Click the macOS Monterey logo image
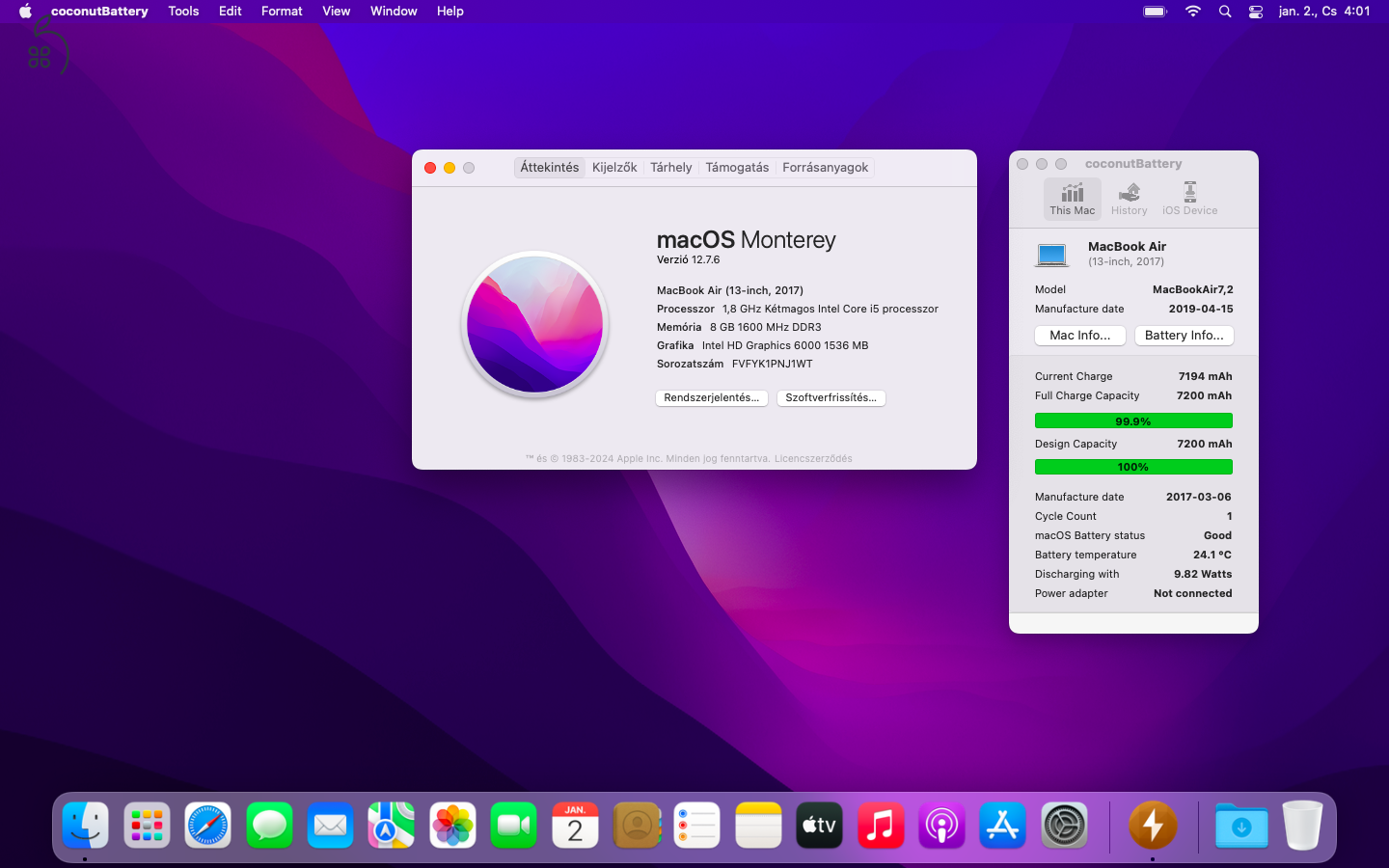The height and width of the screenshot is (868, 1389). tap(535, 324)
